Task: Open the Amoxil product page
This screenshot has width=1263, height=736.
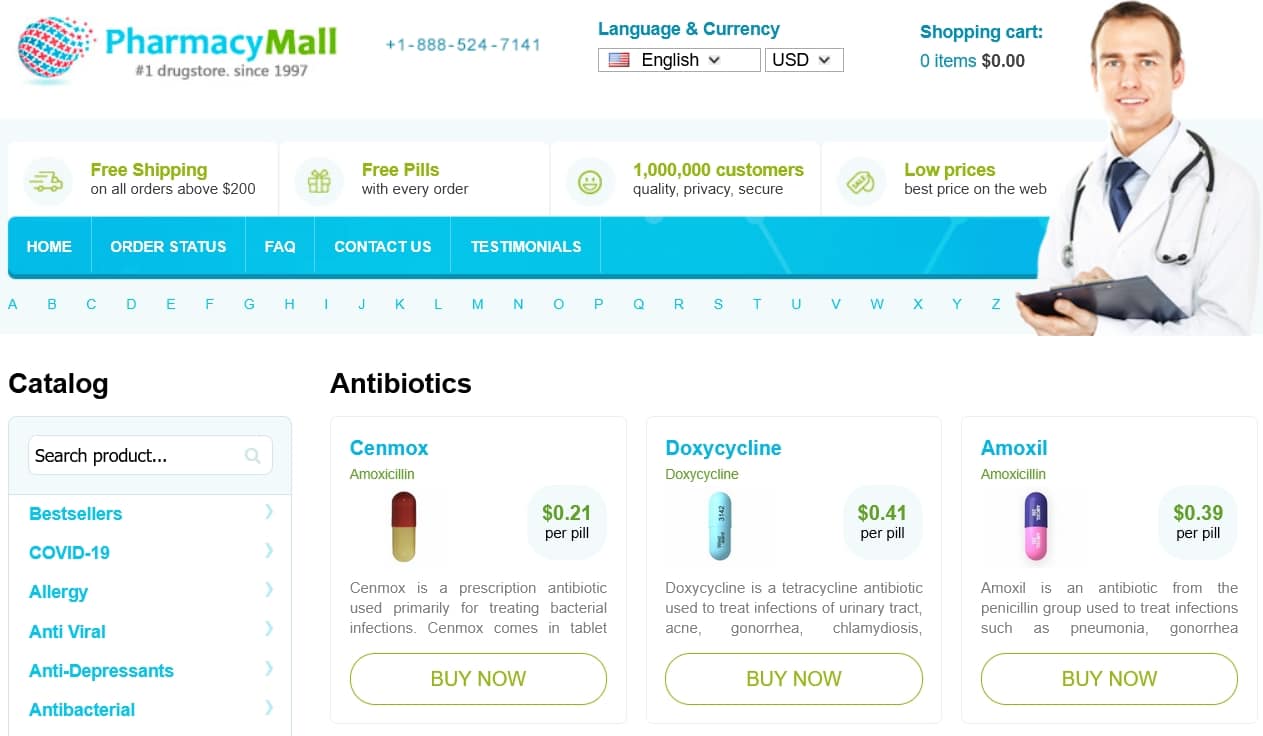Action: [x=1013, y=448]
